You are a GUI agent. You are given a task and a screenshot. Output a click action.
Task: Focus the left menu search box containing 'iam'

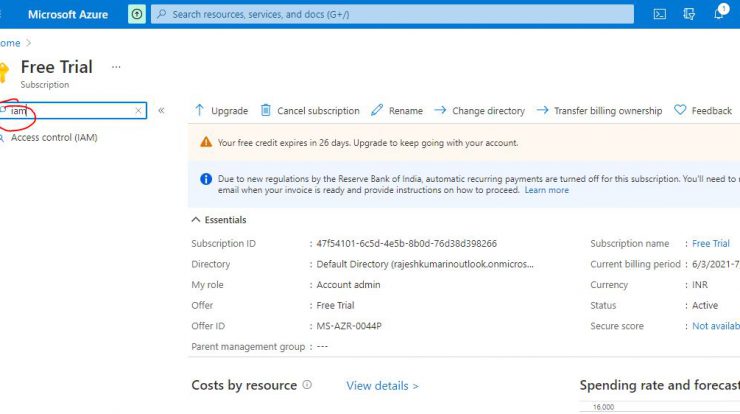(73, 110)
